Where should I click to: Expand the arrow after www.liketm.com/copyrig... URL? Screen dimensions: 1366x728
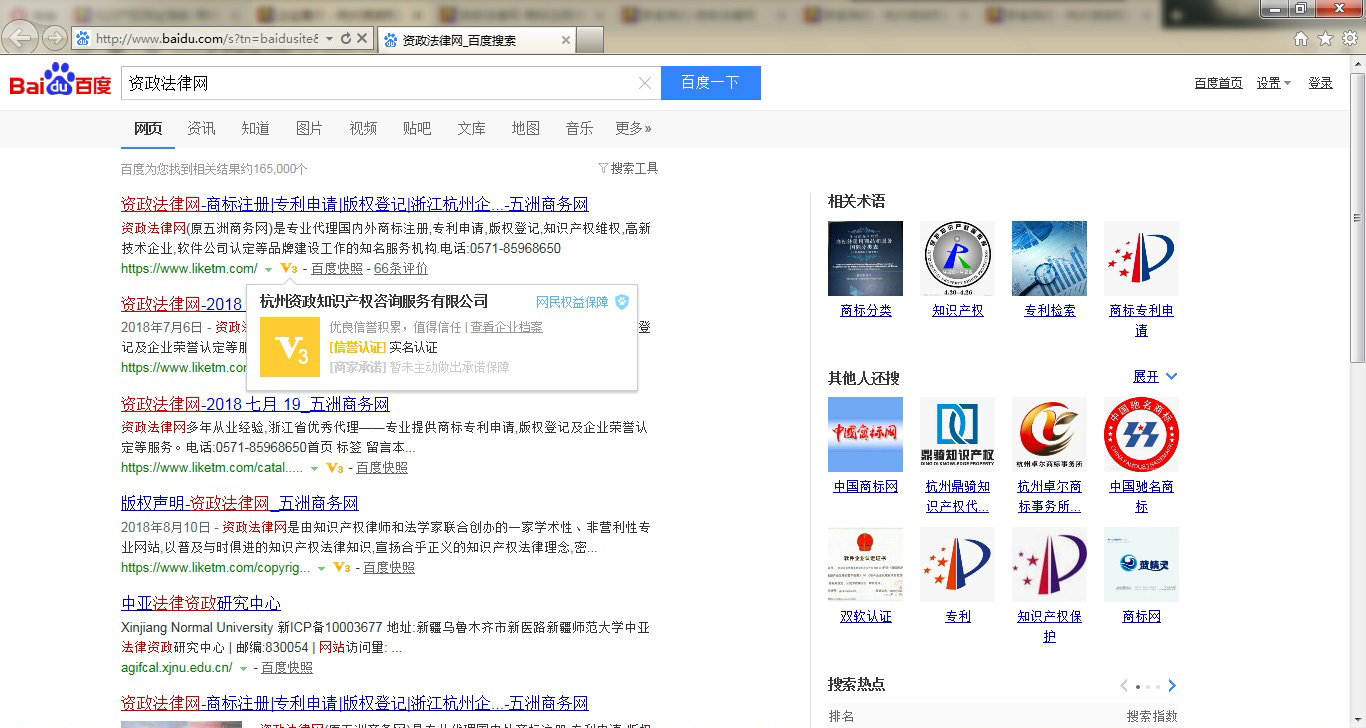point(321,568)
